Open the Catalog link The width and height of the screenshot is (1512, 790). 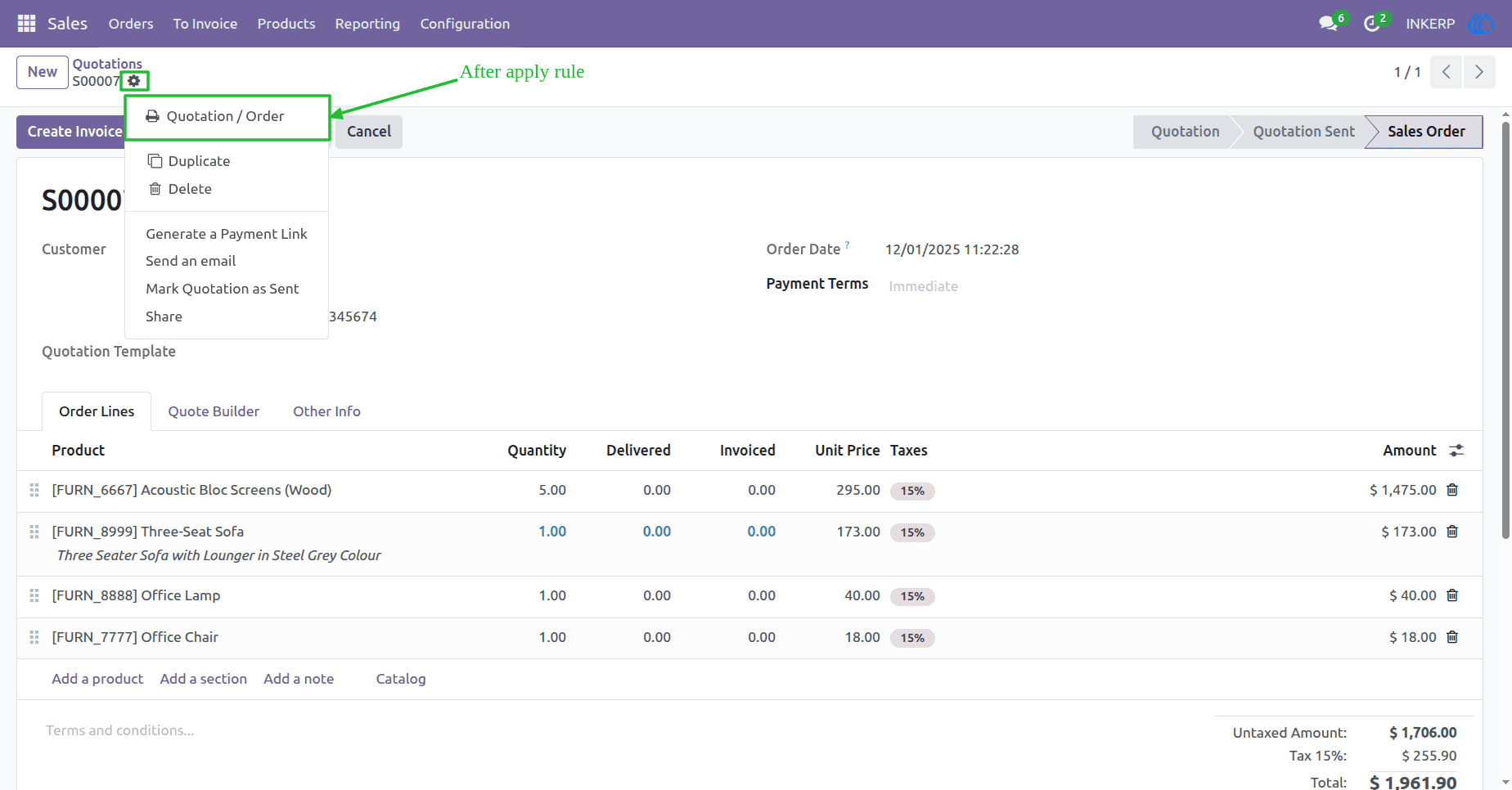tap(401, 679)
